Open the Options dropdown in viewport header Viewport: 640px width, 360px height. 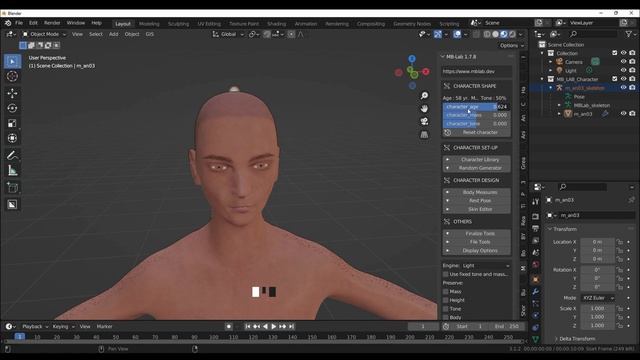point(512,45)
